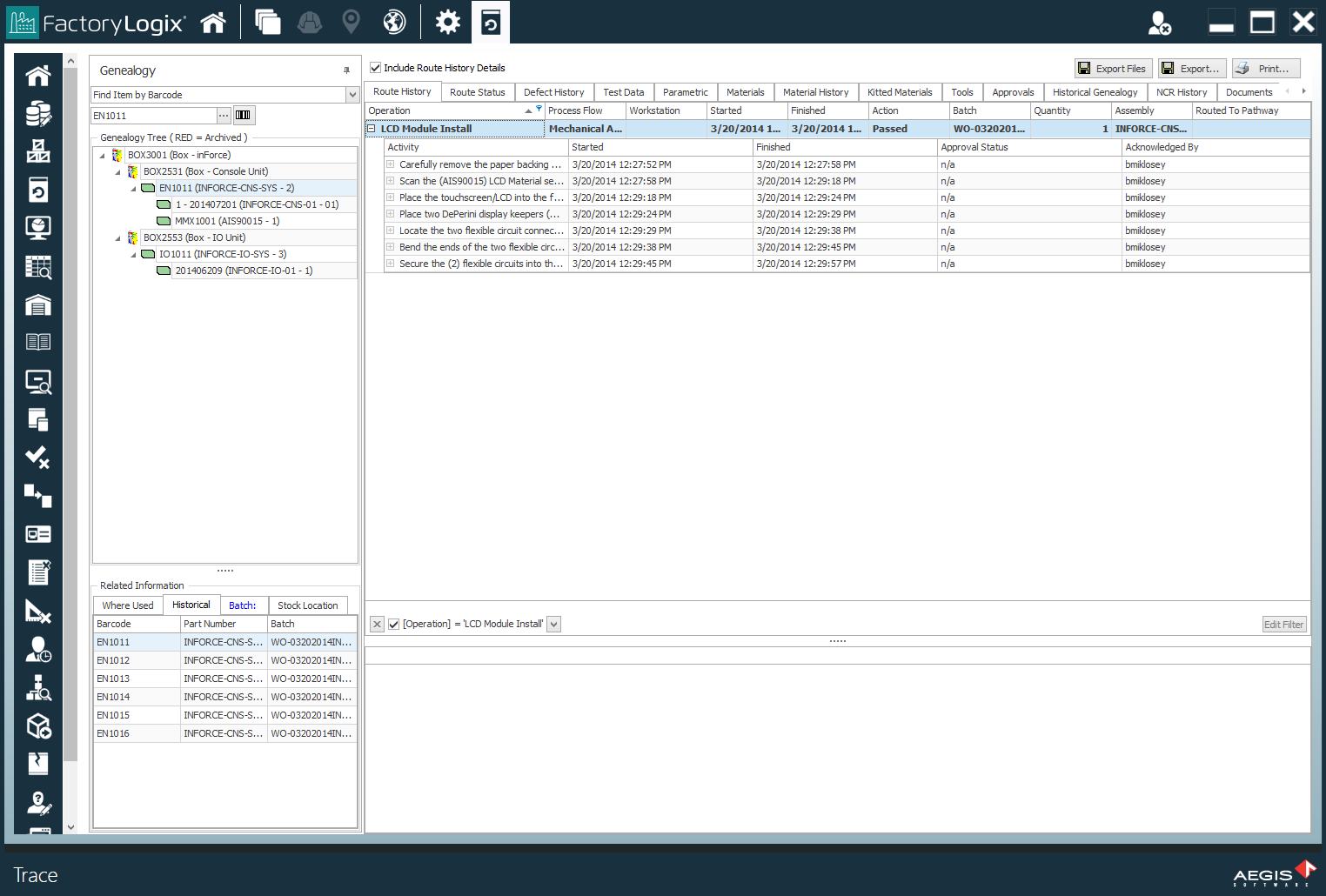Open the Find Item by Barcode dropdown
Screen dimensions: 1326x896
tap(352, 94)
